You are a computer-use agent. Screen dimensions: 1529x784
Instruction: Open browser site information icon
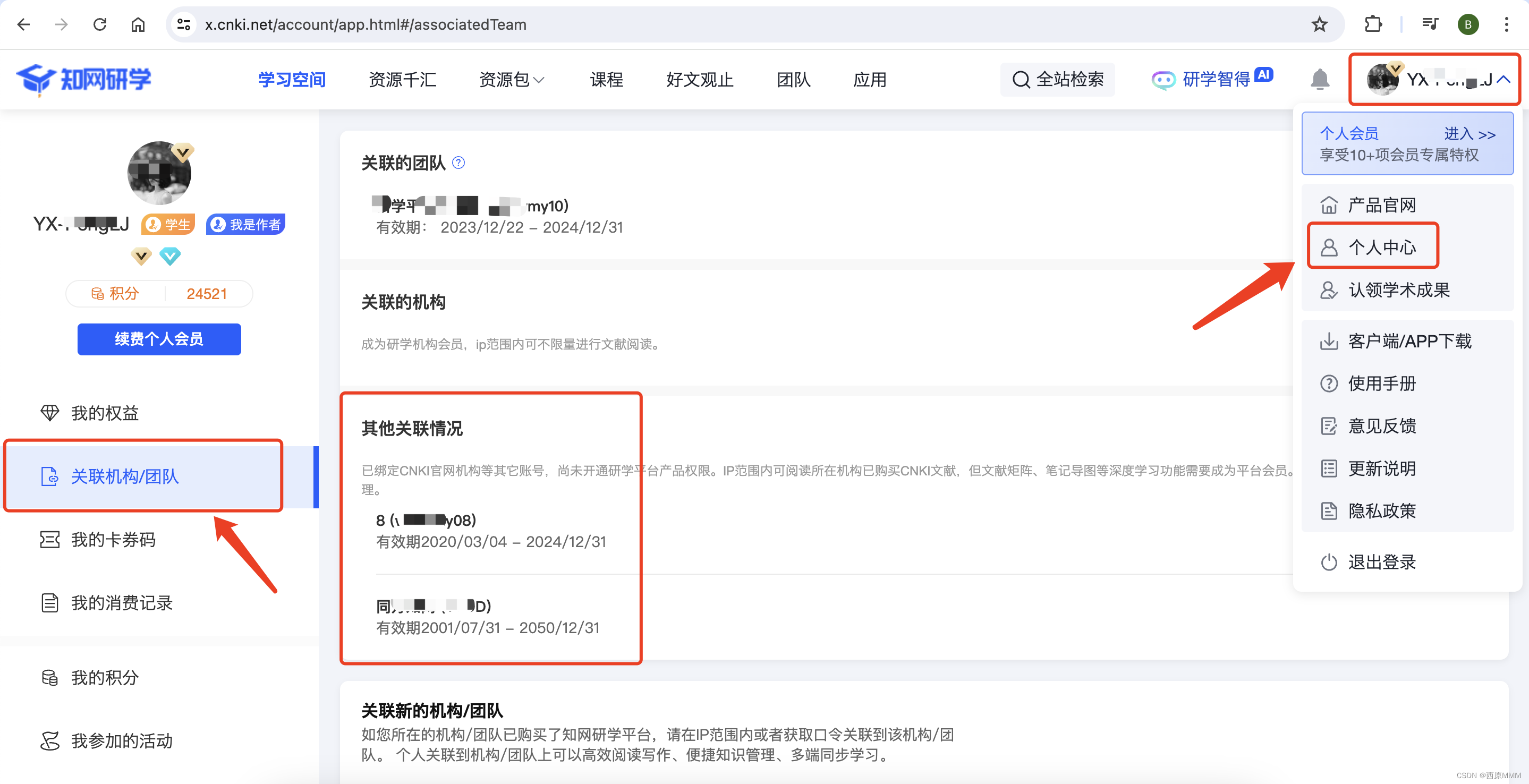(x=184, y=24)
